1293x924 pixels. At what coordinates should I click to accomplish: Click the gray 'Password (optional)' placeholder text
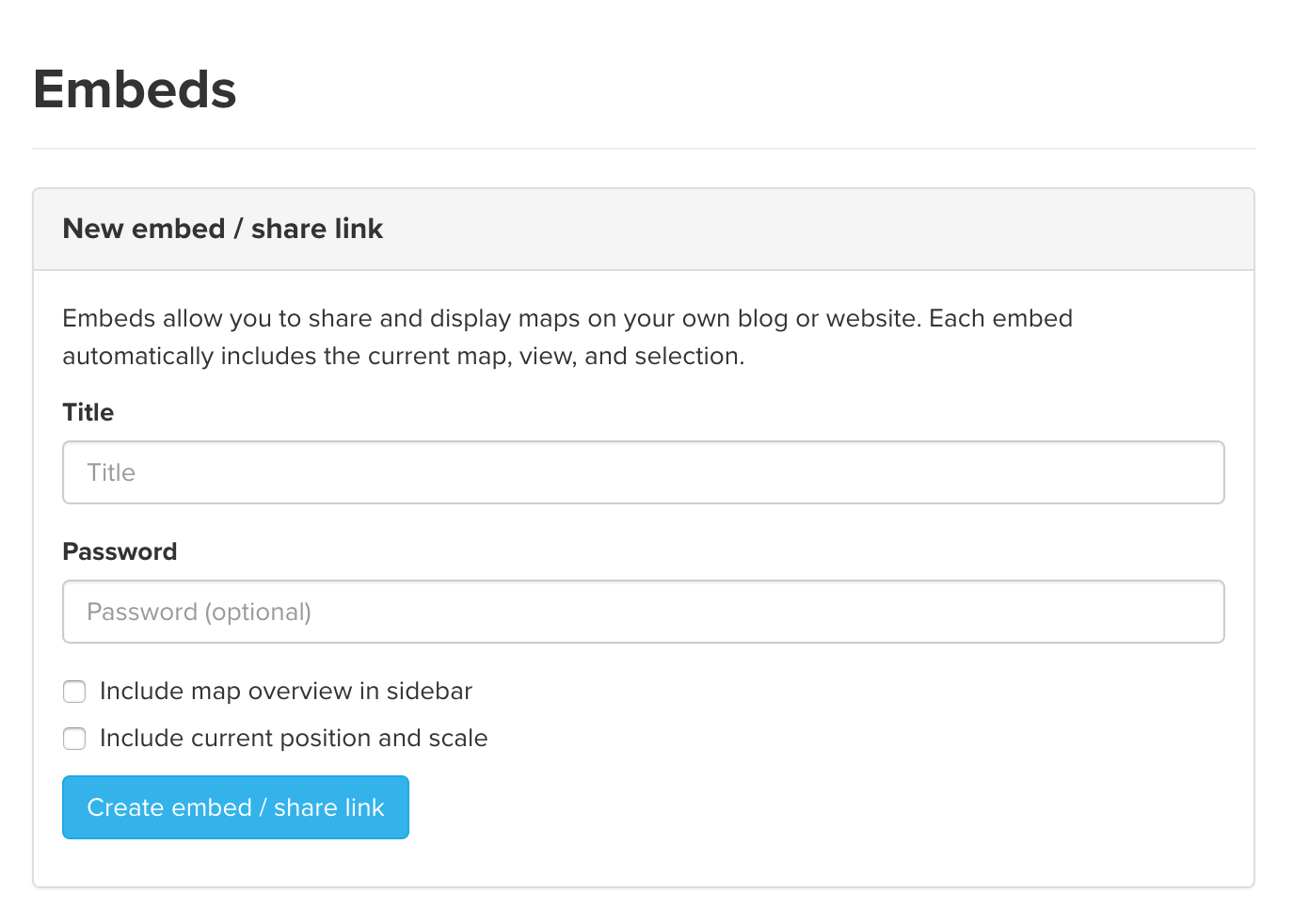tap(200, 612)
